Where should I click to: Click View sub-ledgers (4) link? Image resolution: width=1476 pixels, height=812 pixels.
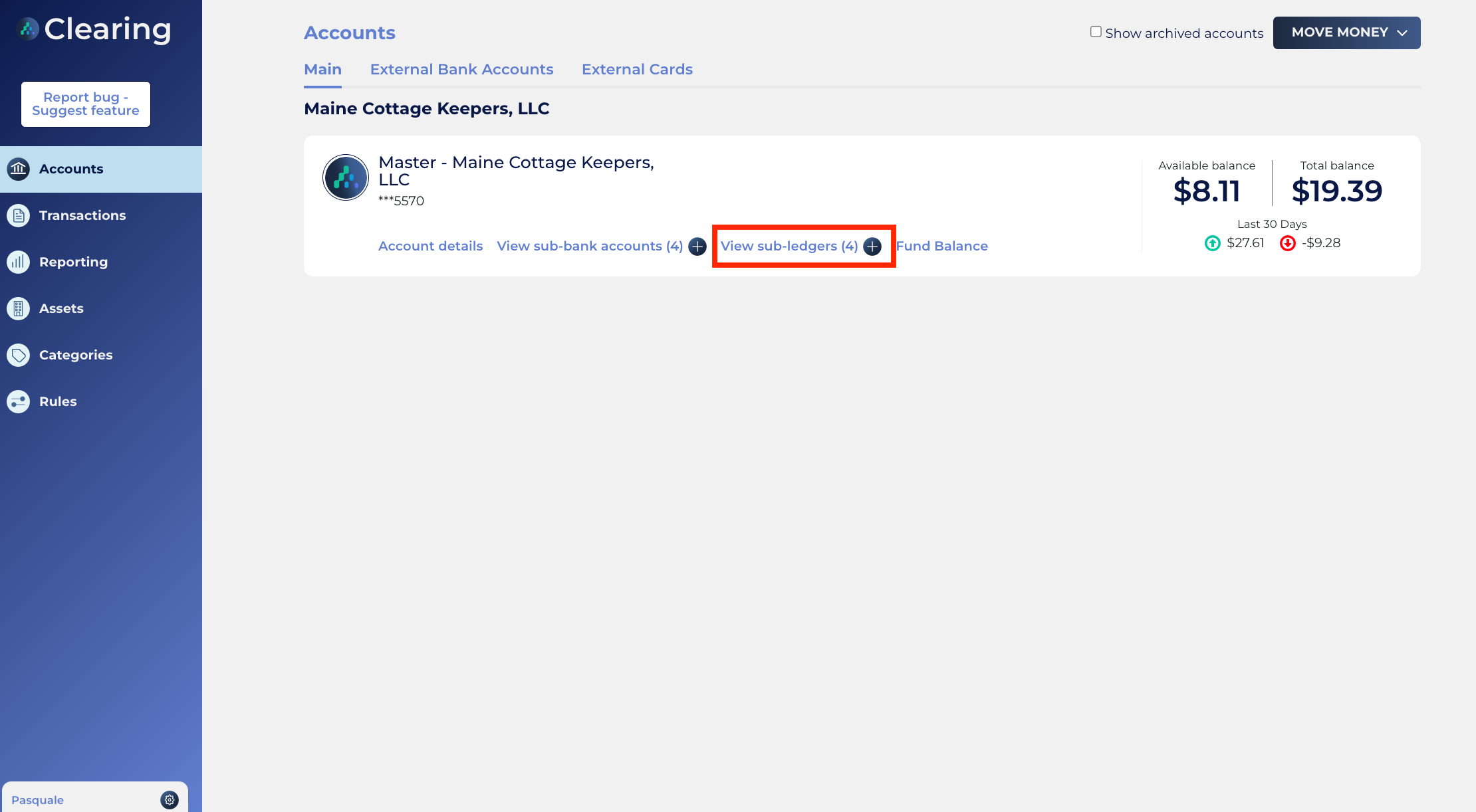pos(789,246)
